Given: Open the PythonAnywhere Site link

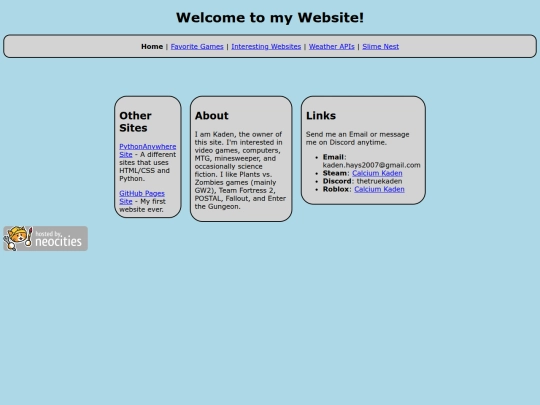Looking at the screenshot, I should (147, 150).
